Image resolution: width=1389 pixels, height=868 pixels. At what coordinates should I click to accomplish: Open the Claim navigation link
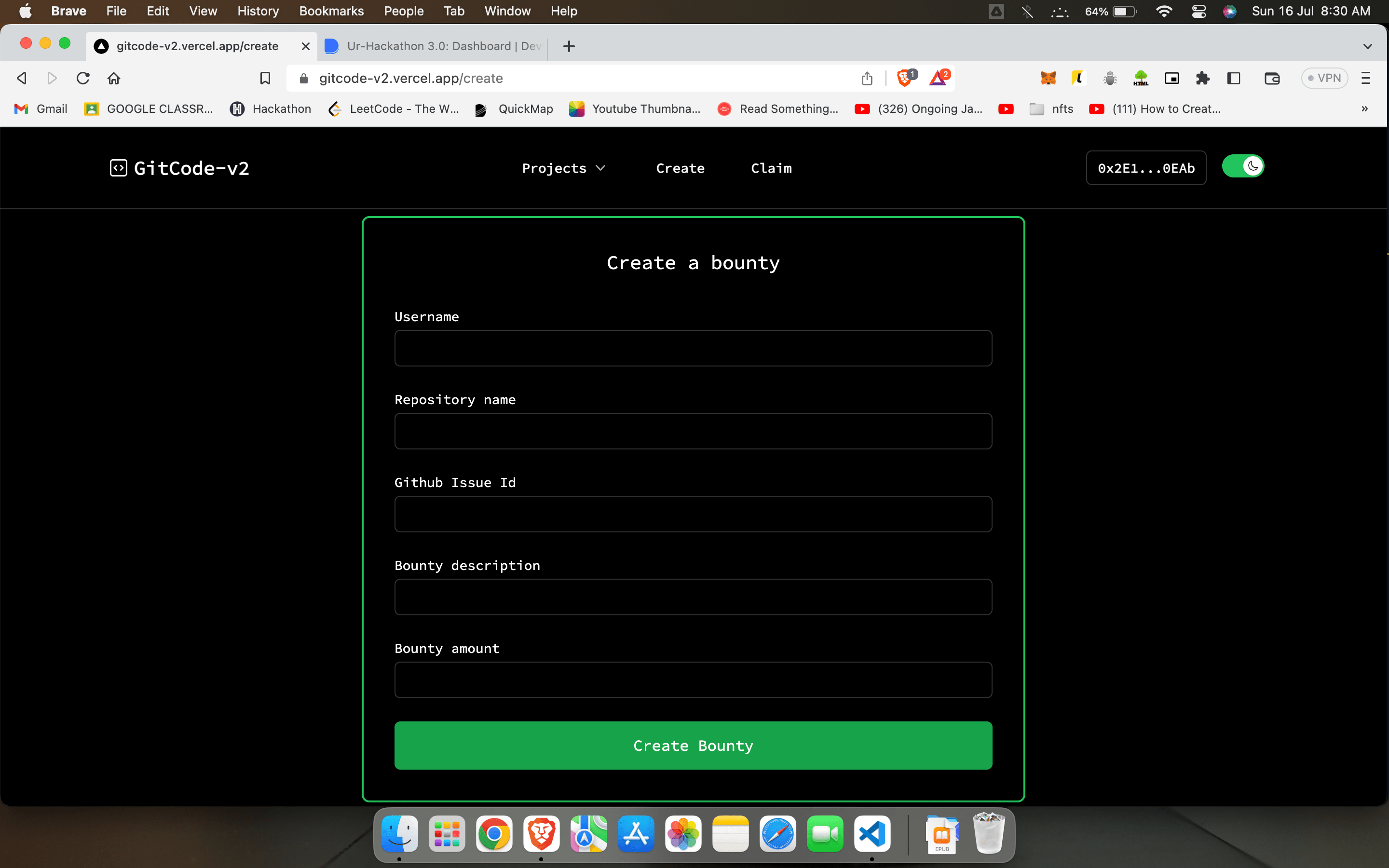point(771,168)
